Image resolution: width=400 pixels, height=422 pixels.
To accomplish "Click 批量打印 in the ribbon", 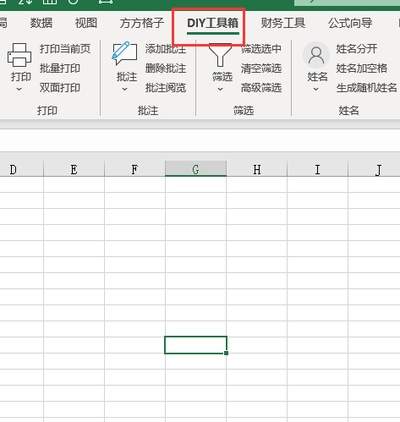I will (x=60, y=68).
